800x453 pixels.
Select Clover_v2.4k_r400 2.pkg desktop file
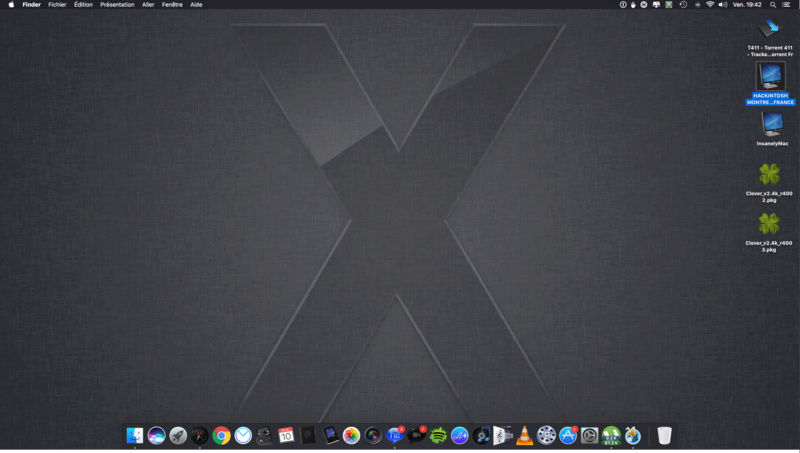coord(769,183)
